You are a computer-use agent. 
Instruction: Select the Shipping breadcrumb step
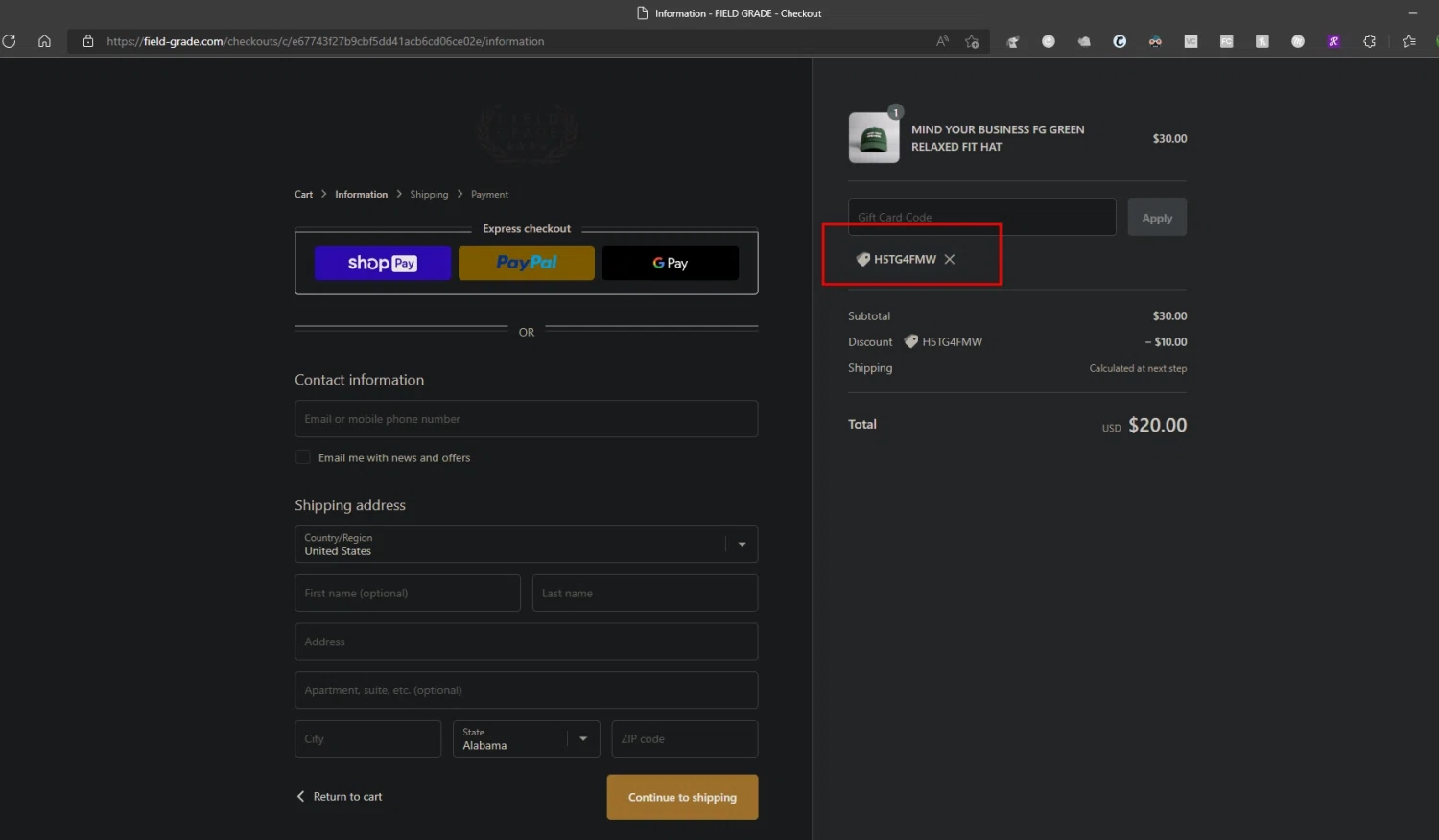click(429, 194)
